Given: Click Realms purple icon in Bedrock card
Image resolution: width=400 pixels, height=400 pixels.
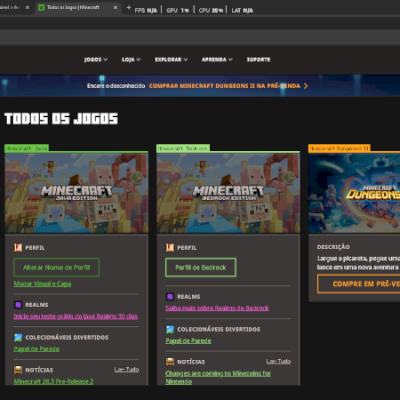Looking at the screenshot, I should coord(170,297).
